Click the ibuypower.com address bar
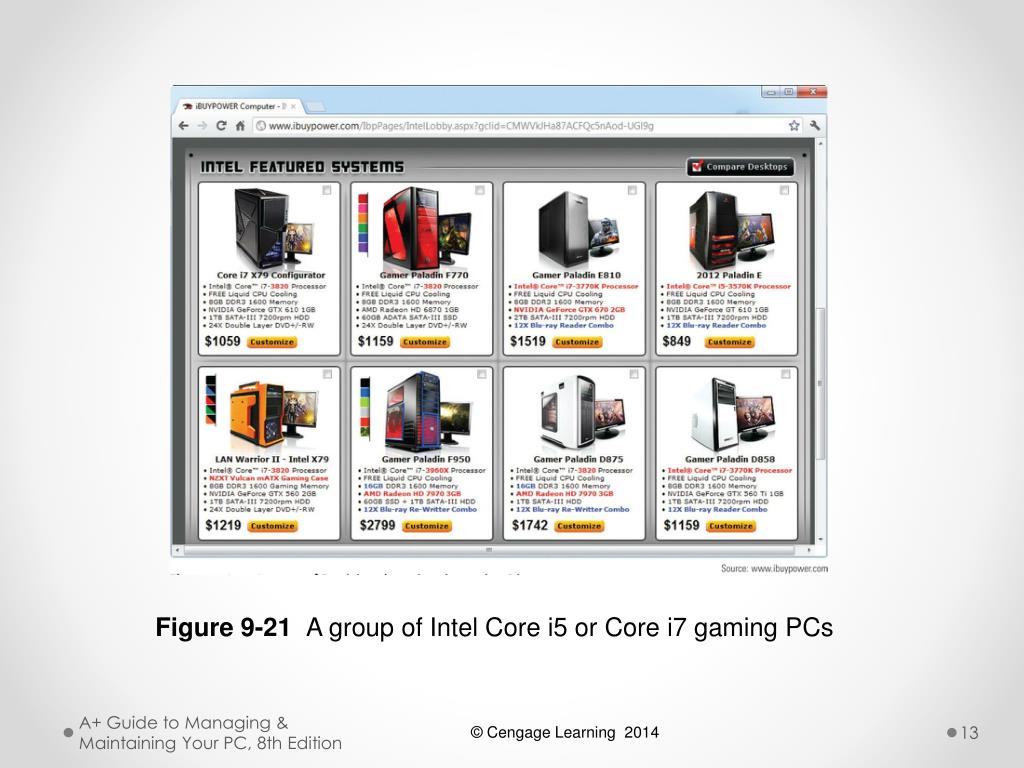The image size is (1024, 768). pos(520,125)
